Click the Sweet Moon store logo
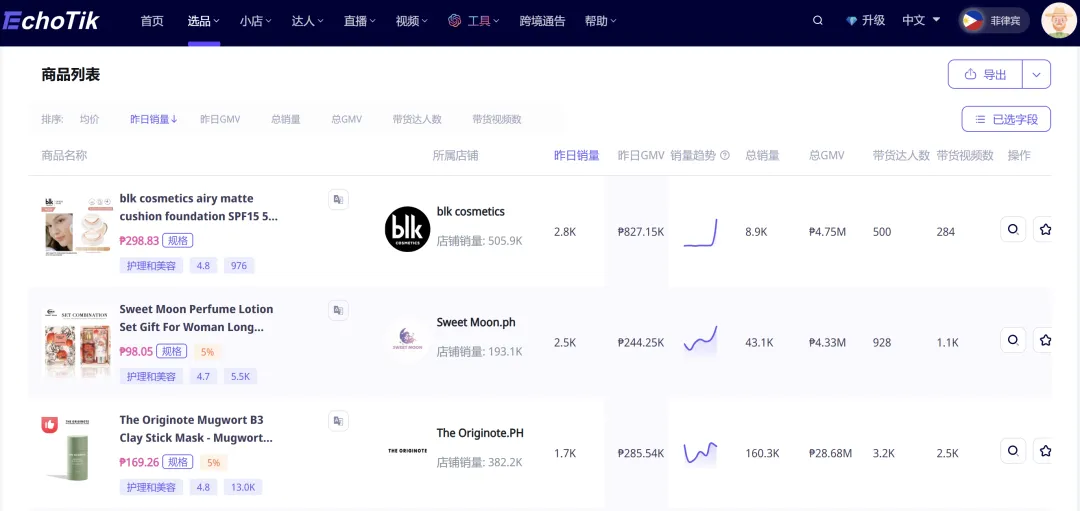 coord(408,340)
